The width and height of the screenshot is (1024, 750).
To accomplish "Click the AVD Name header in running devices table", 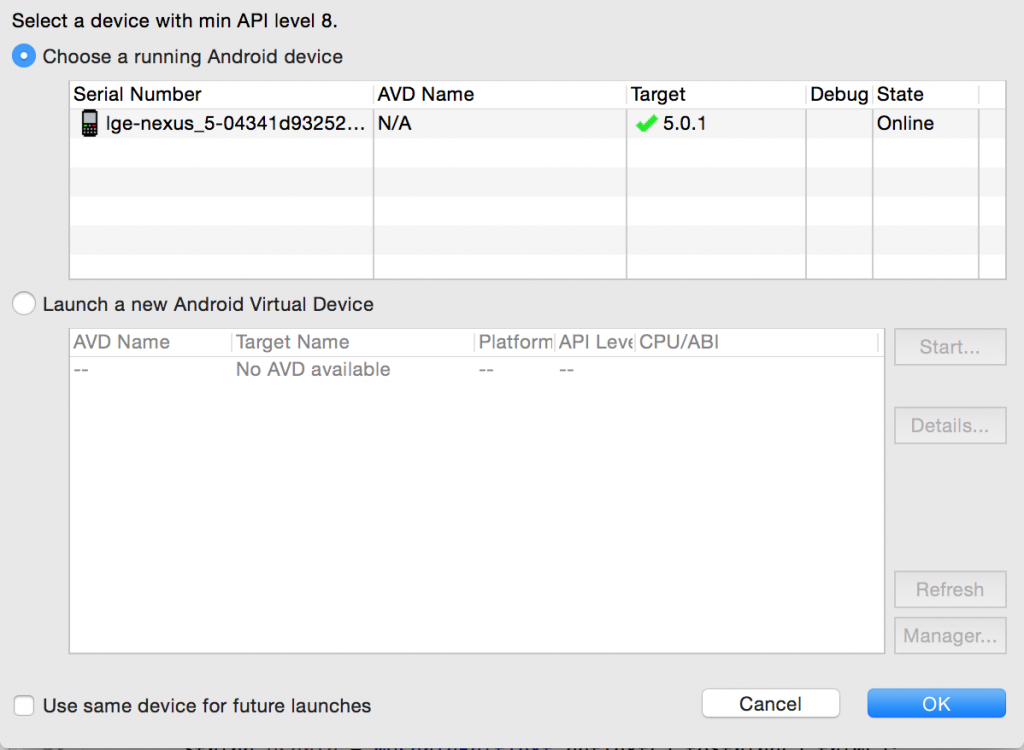I will [425, 95].
